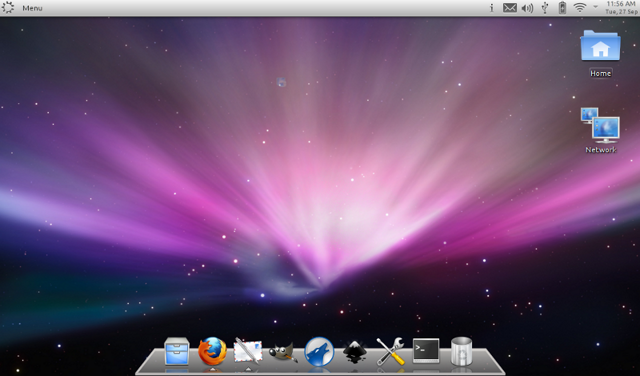Expand the small arrow beside Wi-Fi icon

(595, 7)
